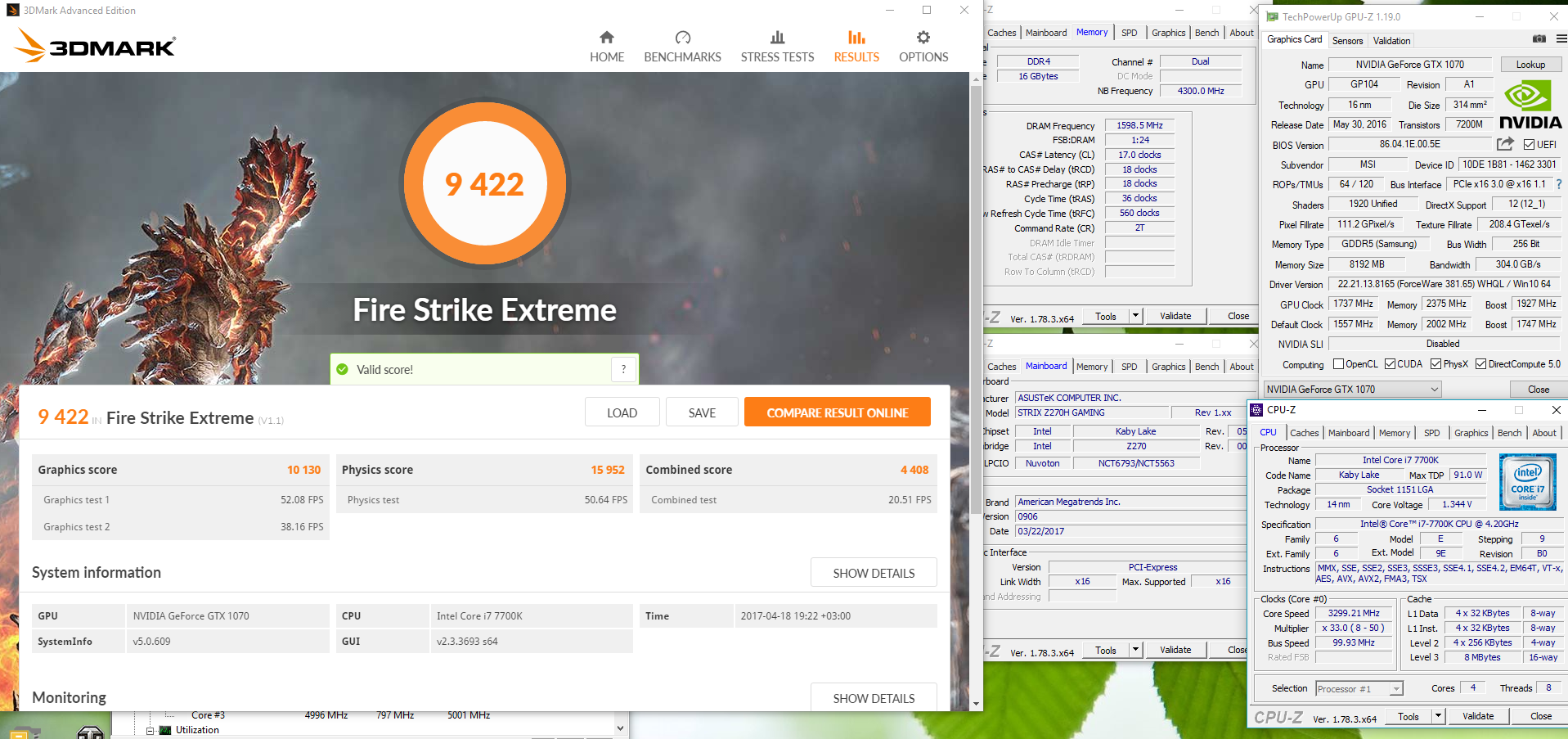Show details for Monitoring
Screen dimensions: 1568x739
[x=874, y=697]
